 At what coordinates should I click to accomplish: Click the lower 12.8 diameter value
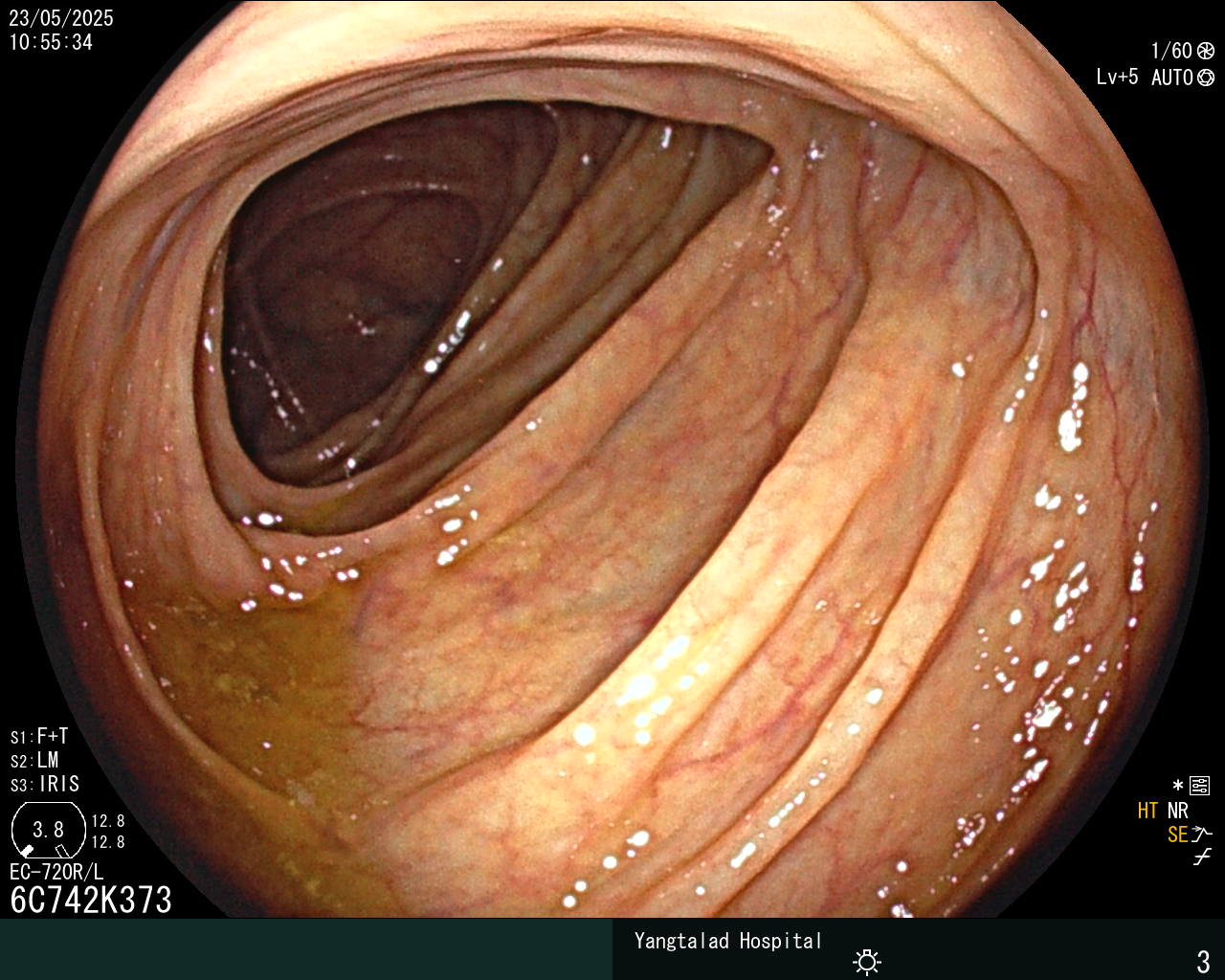tap(108, 842)
